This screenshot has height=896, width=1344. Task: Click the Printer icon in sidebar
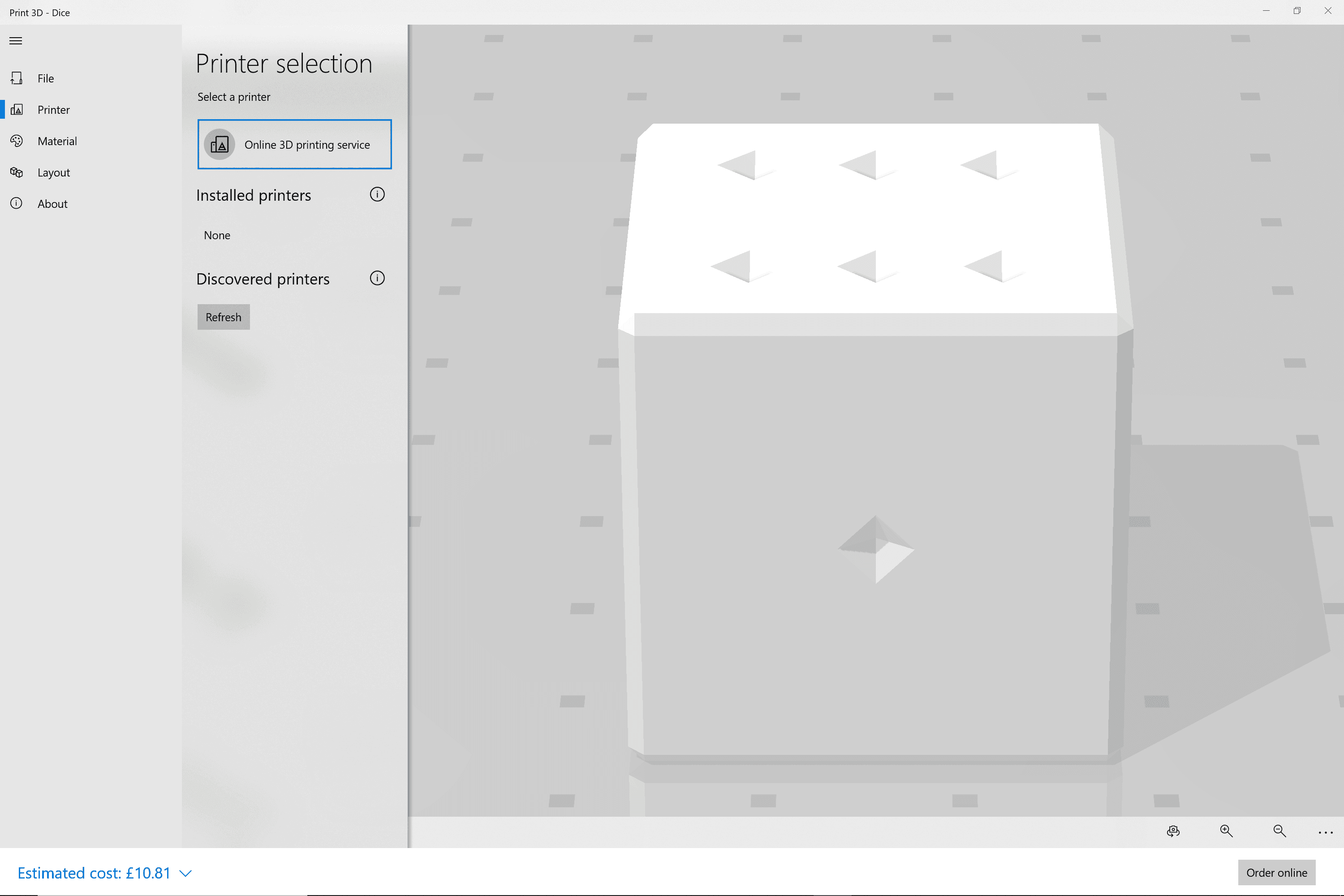tap(17, 109)
